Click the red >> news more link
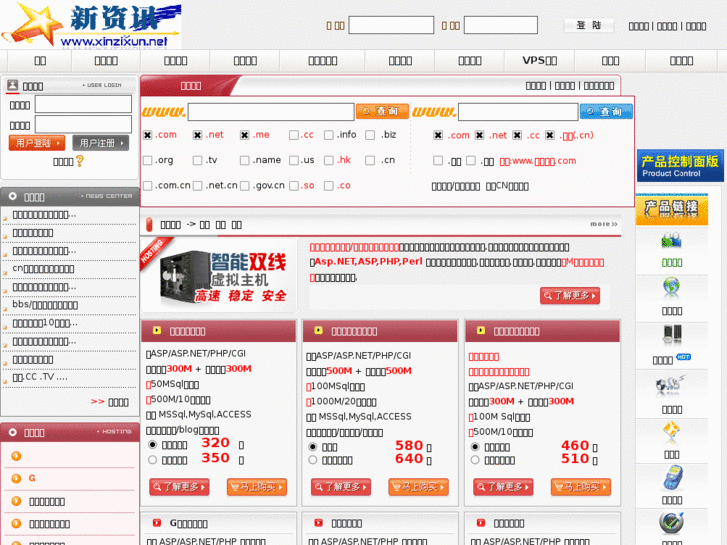The width and height of the screenshot is (727, 545). click(x=98, y=402)
